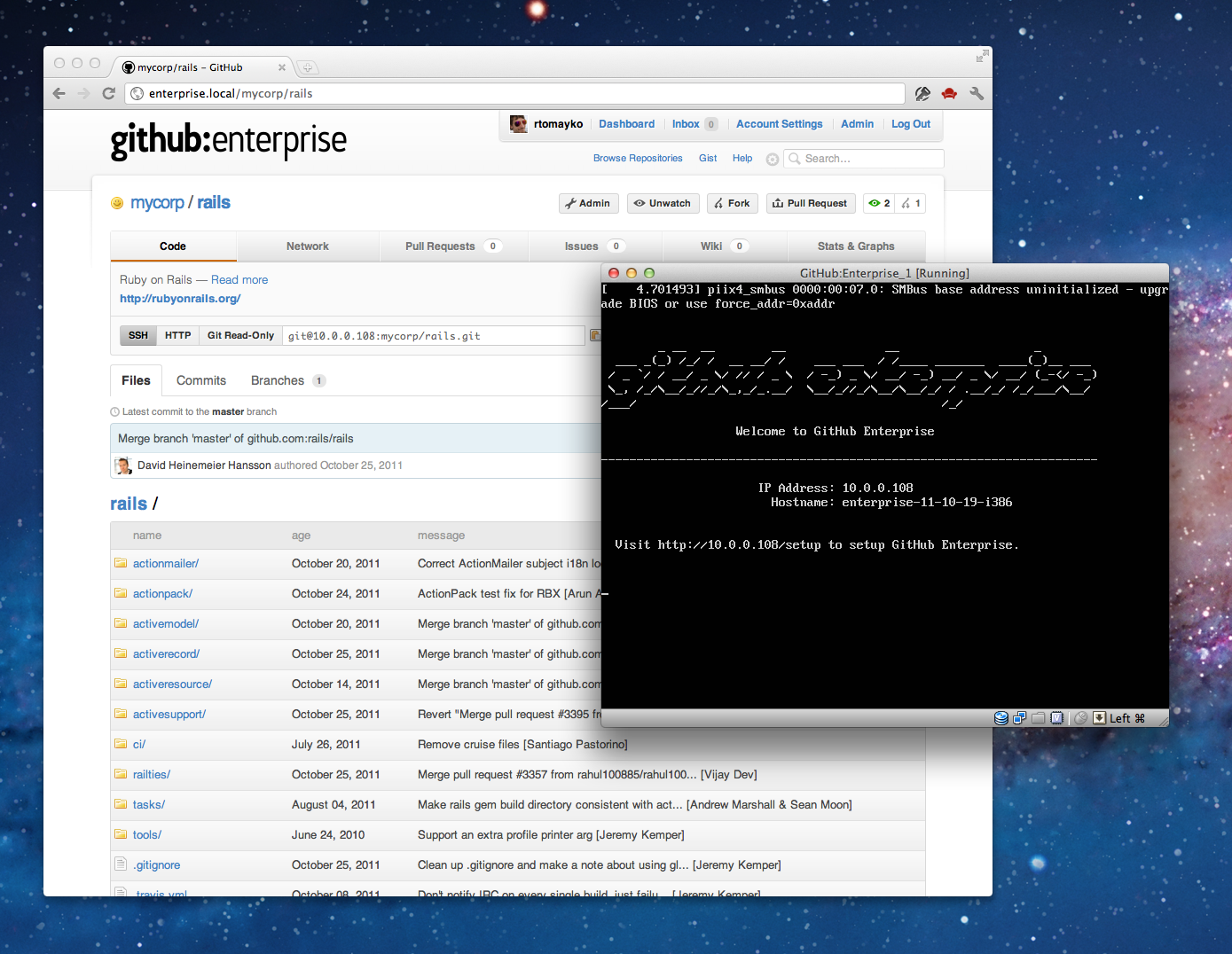The image size is (1232, 954).
Task: Click the mouse integration icon in VirtualBox status bar
Action: 1080,718
